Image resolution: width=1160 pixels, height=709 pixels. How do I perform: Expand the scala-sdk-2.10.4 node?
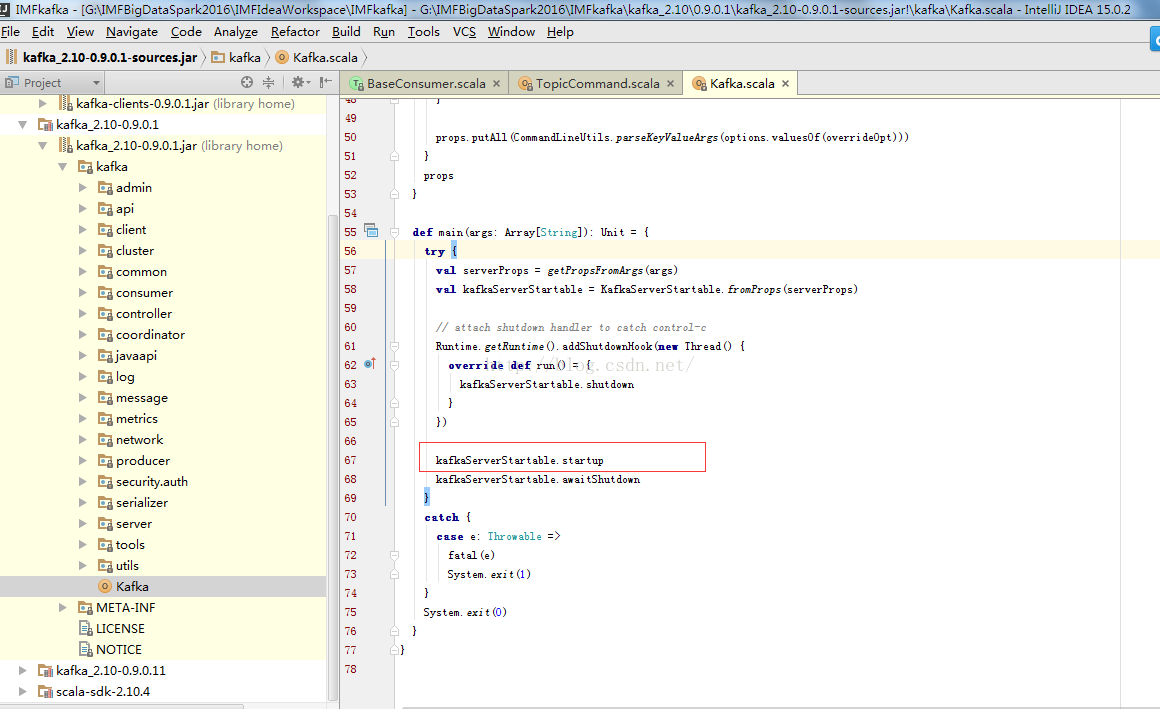point(23,691)
